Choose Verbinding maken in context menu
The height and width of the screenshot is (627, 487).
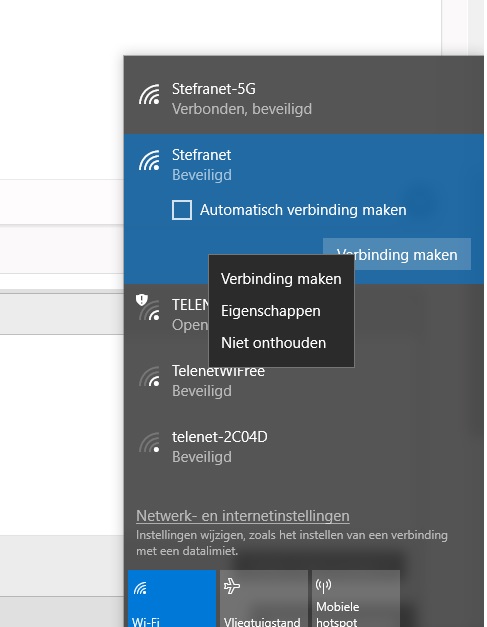click(x=281, y=279)
